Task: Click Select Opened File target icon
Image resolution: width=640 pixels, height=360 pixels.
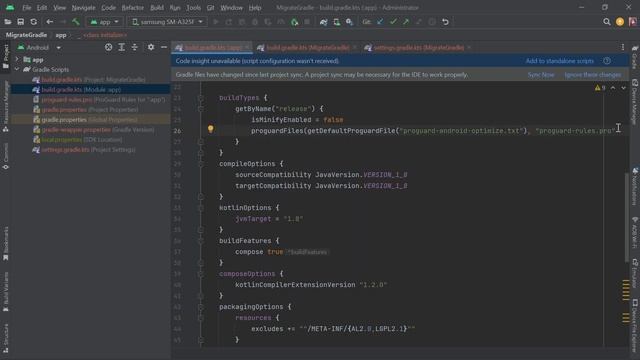Action: coord(109,47)
